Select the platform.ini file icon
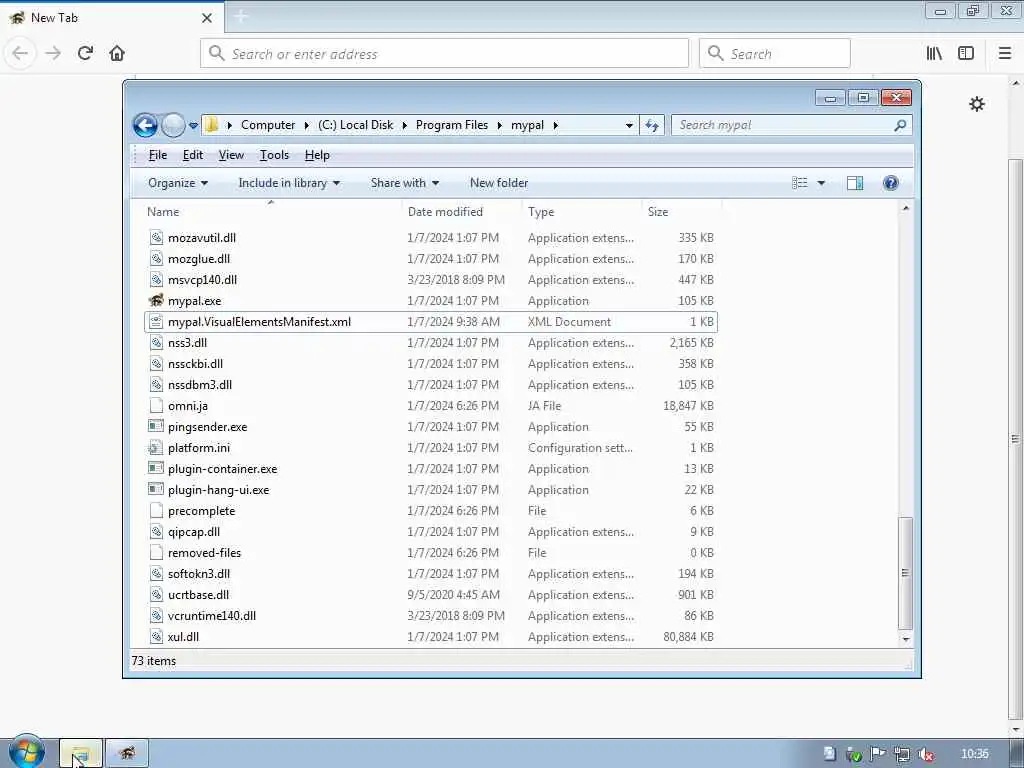Viewport: 1024px width, 768px height. pyautogui.click(x=156, y=447)
